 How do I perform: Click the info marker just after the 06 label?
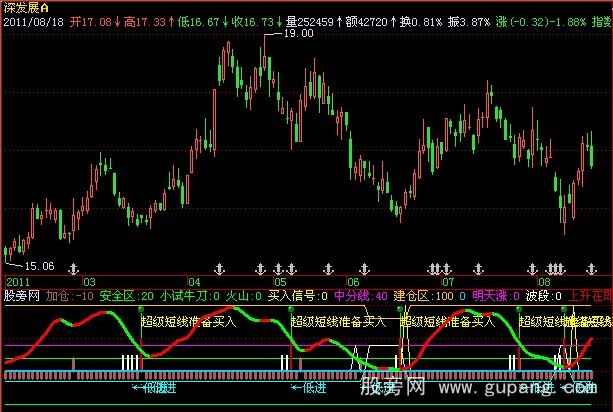click(x=364, y=269)
